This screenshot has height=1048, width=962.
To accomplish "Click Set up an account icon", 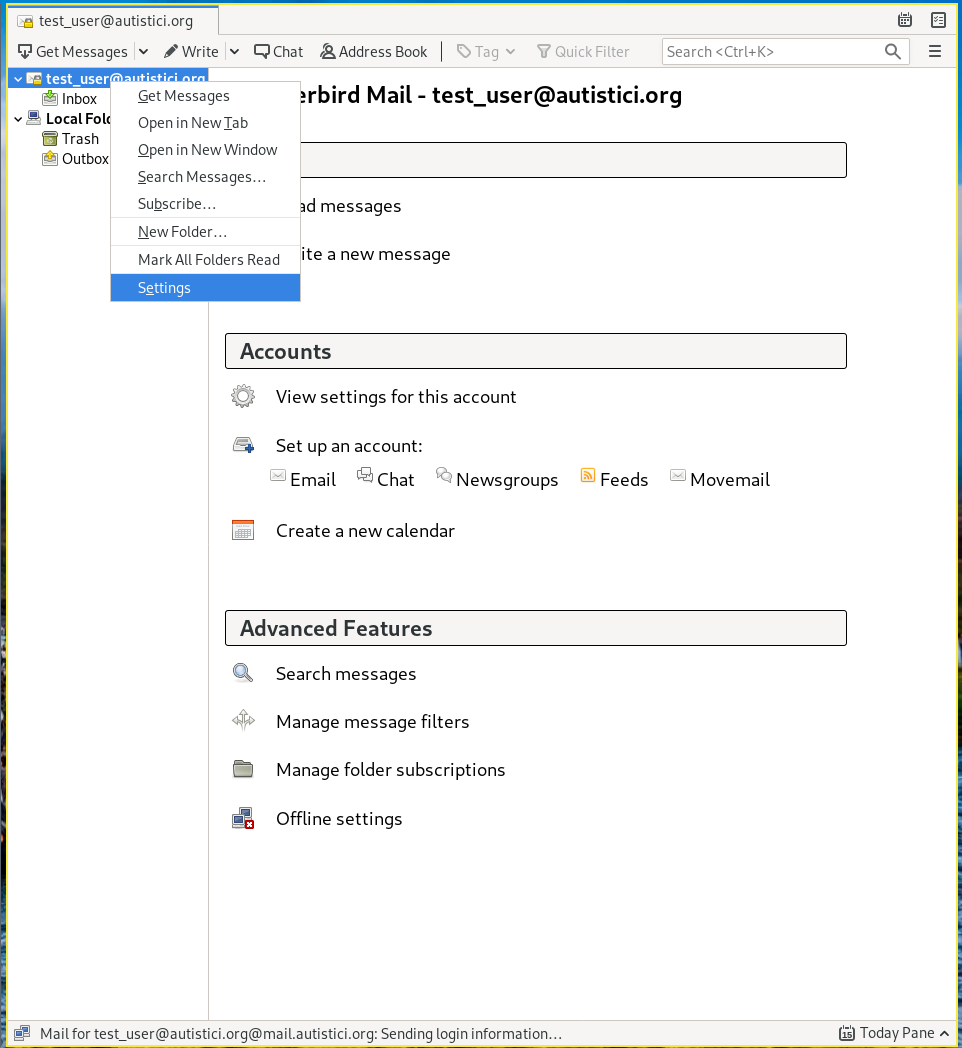I will (243, 445).
